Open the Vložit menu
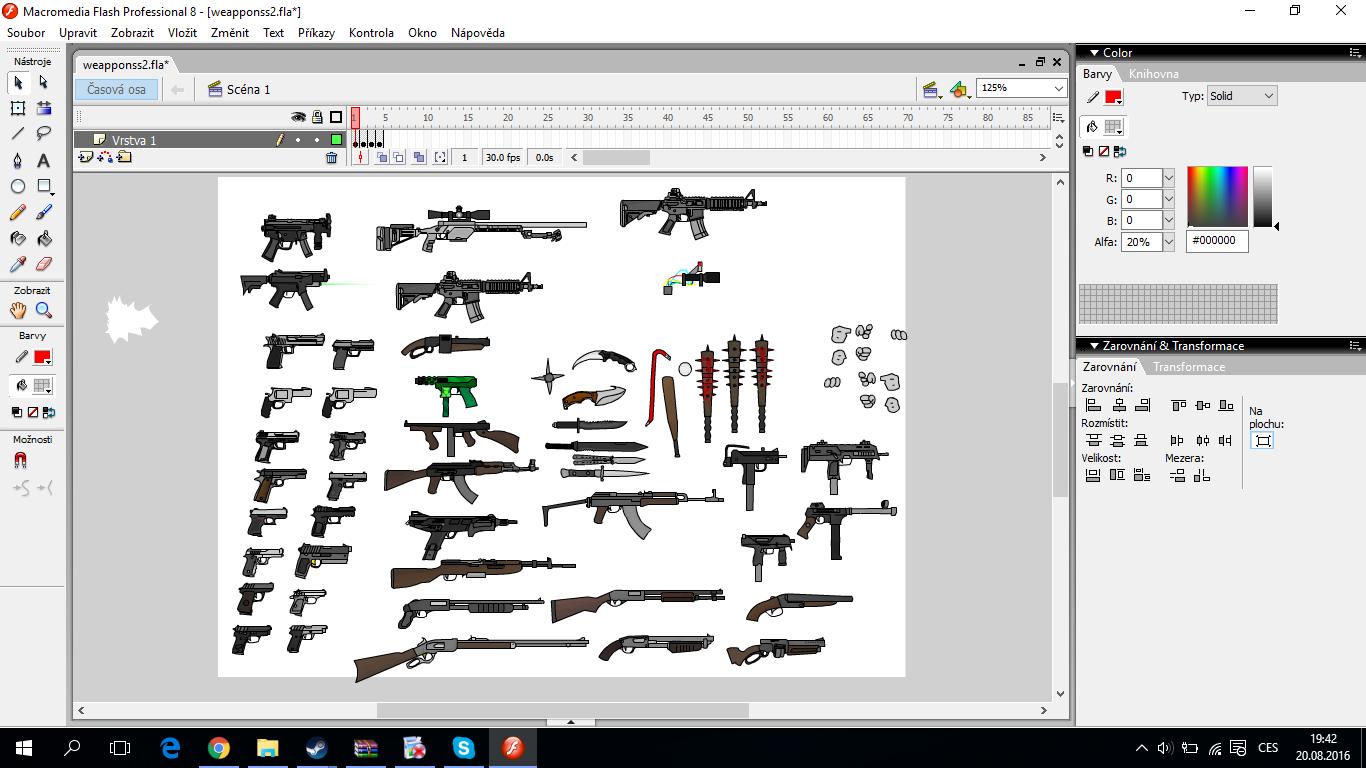1366x768 pixels. 182,33
